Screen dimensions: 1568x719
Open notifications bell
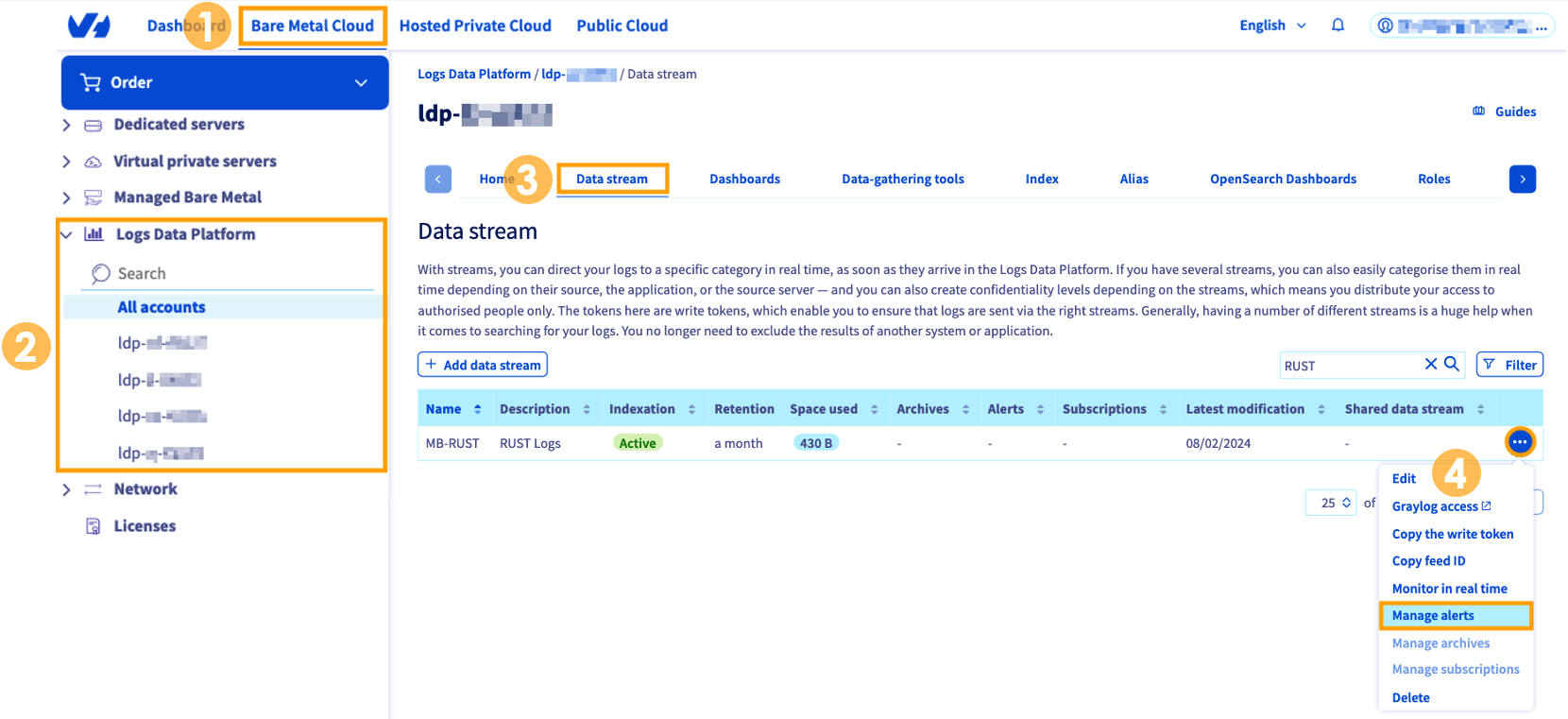(x=1338, y=26)
